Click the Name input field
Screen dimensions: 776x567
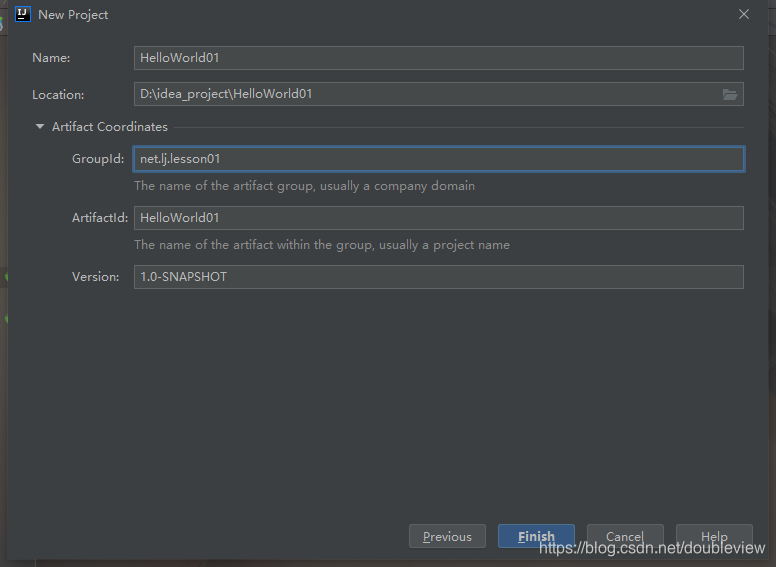pos(438,58)
